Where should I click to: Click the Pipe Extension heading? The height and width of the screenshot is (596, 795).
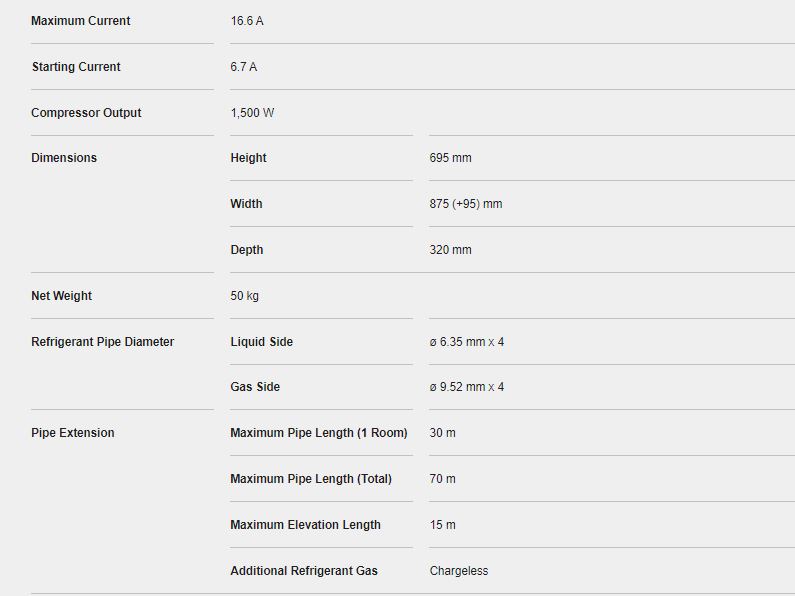coord(73,433)
